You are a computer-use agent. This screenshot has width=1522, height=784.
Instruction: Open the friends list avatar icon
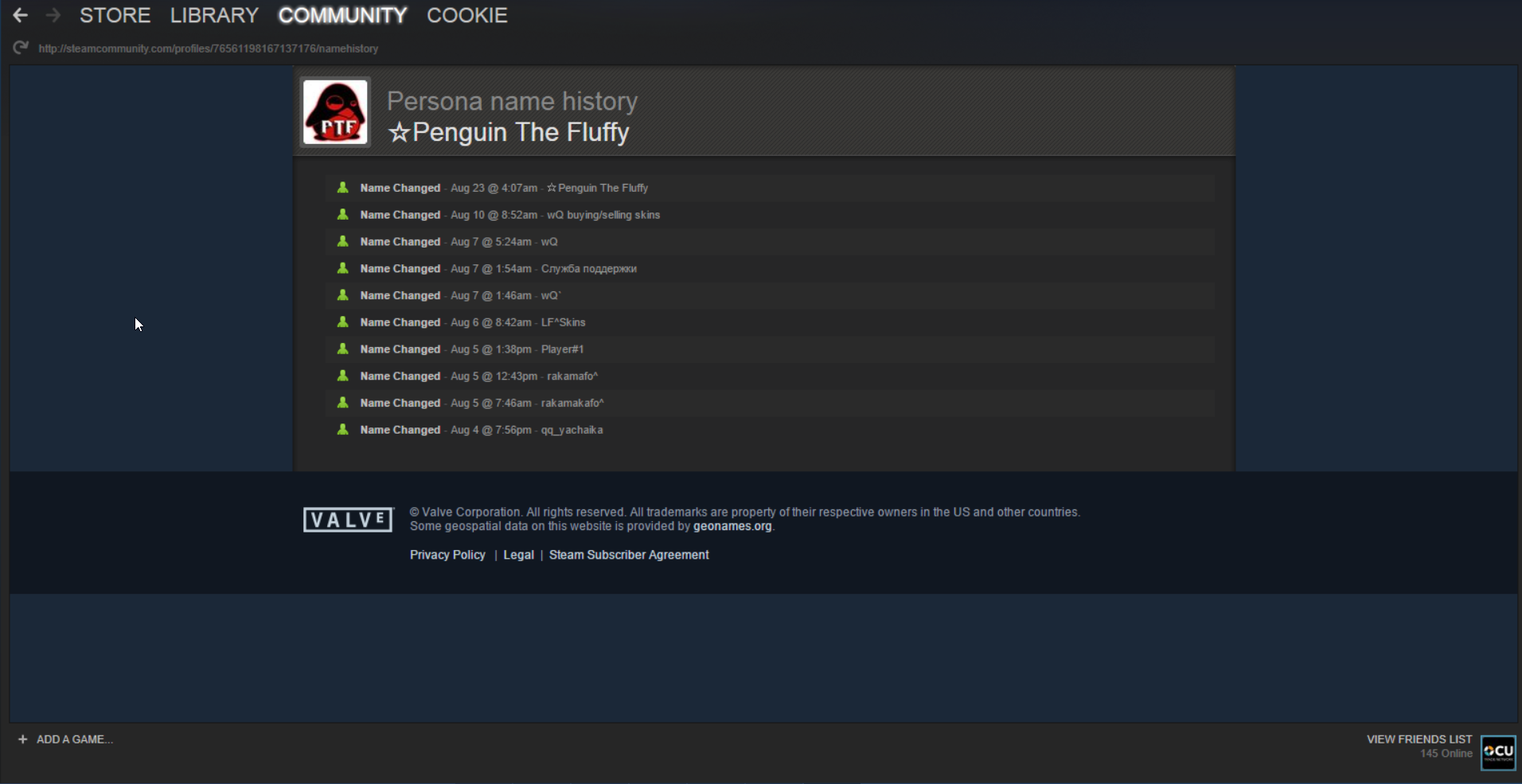[x=1498, y=752]
